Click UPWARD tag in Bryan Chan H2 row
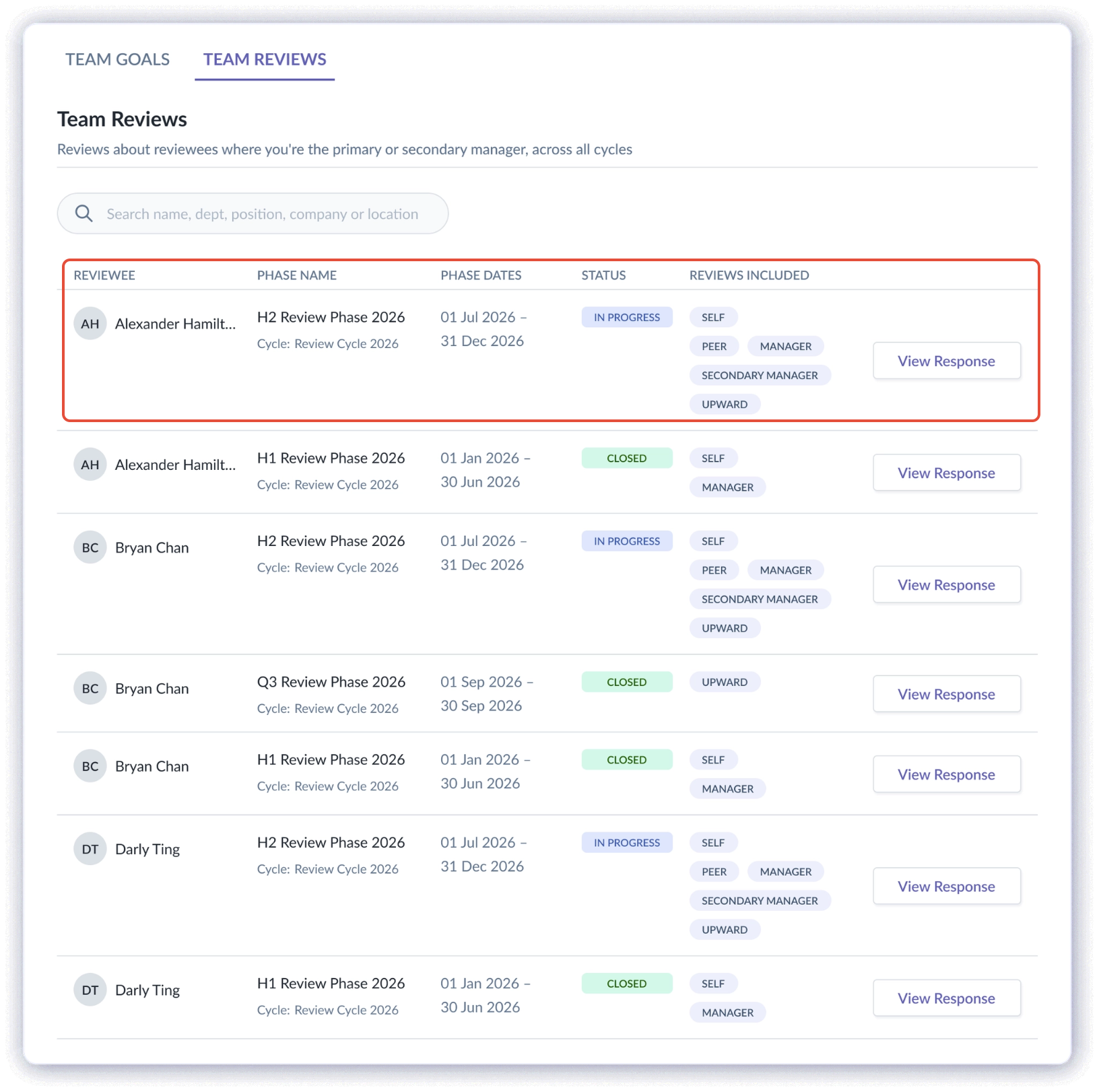This screenshot has width=1099, height=1092. point(725,628)
